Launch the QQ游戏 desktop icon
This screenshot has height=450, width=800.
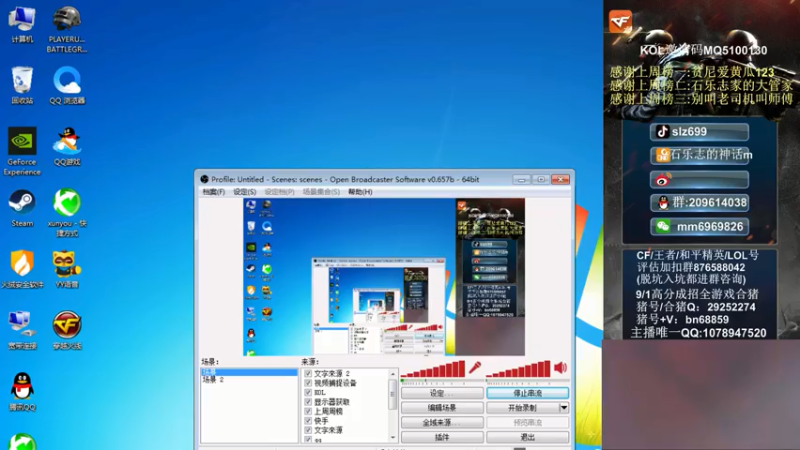click(67, 147)
